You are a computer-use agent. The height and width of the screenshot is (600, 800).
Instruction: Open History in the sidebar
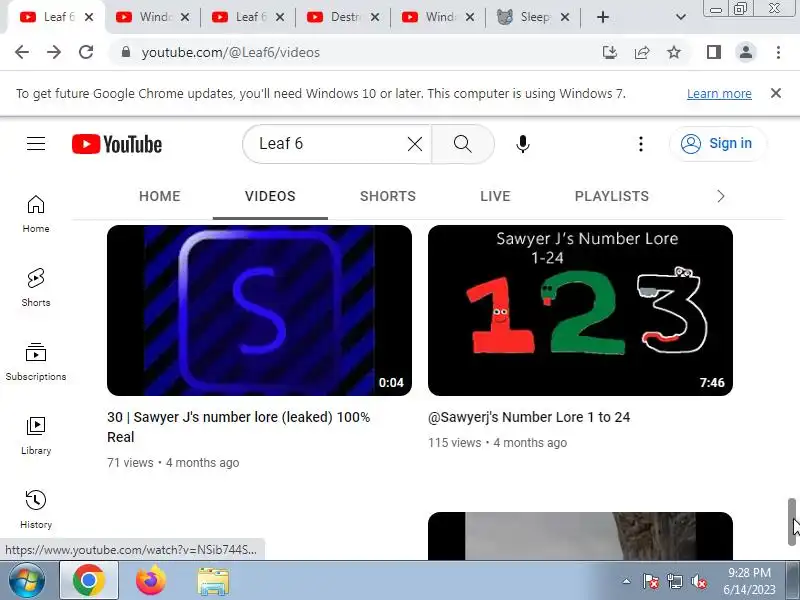click(36, 509)
